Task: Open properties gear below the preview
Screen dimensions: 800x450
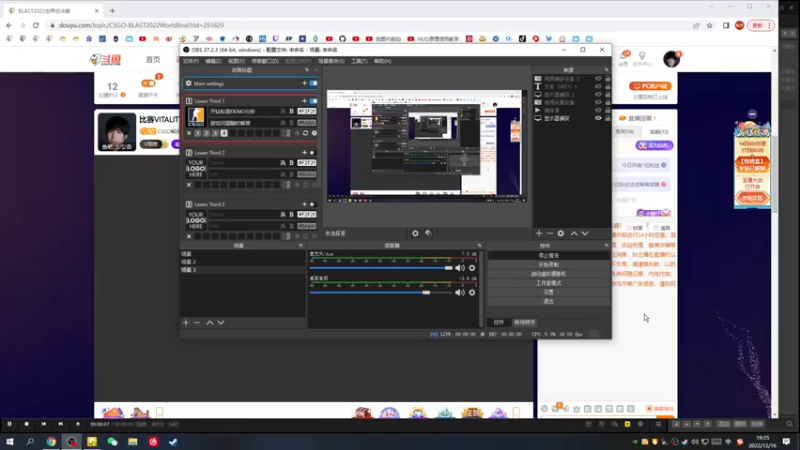Action: coord(415,233)
